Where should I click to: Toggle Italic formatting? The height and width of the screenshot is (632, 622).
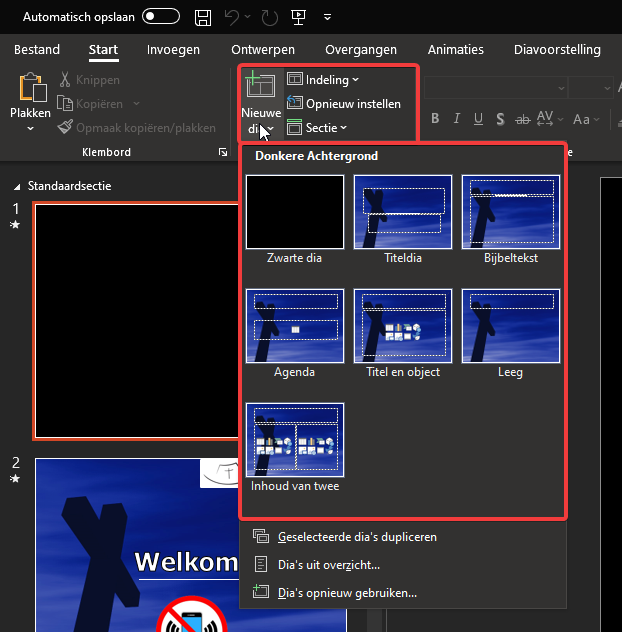[456, 118]
